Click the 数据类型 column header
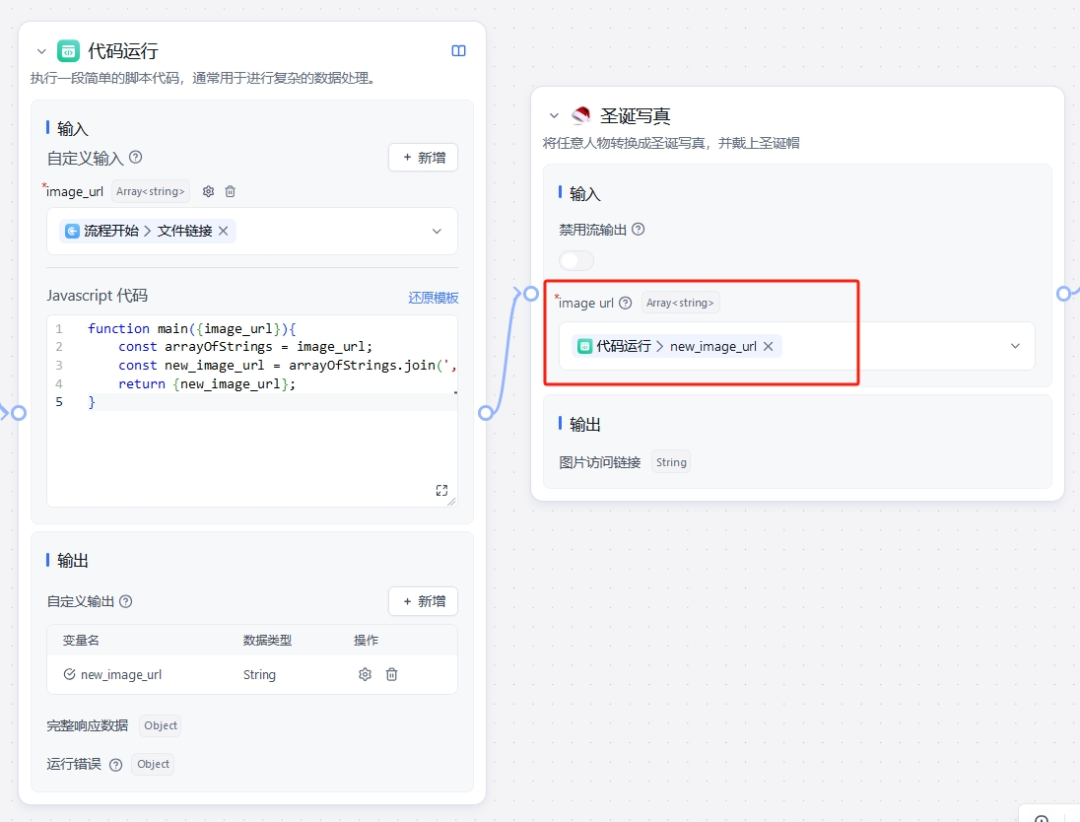Viewport: 1080px width, 822px height. 267,640
